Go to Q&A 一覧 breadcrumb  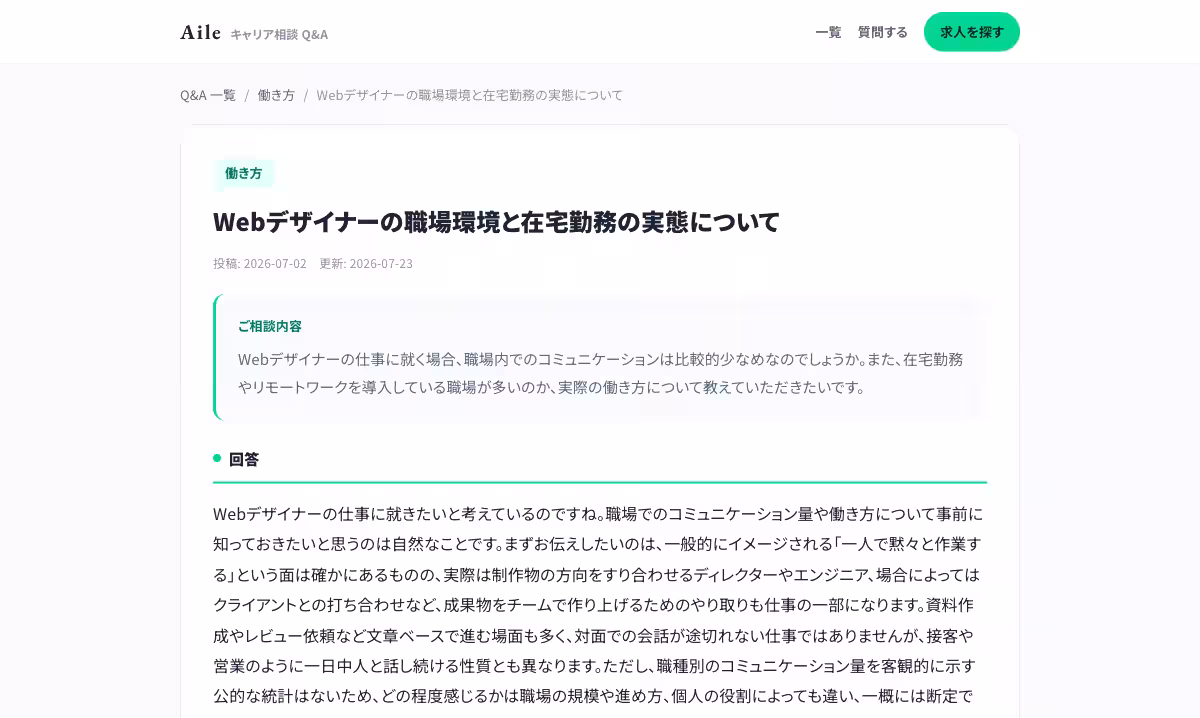pos(208,95)
